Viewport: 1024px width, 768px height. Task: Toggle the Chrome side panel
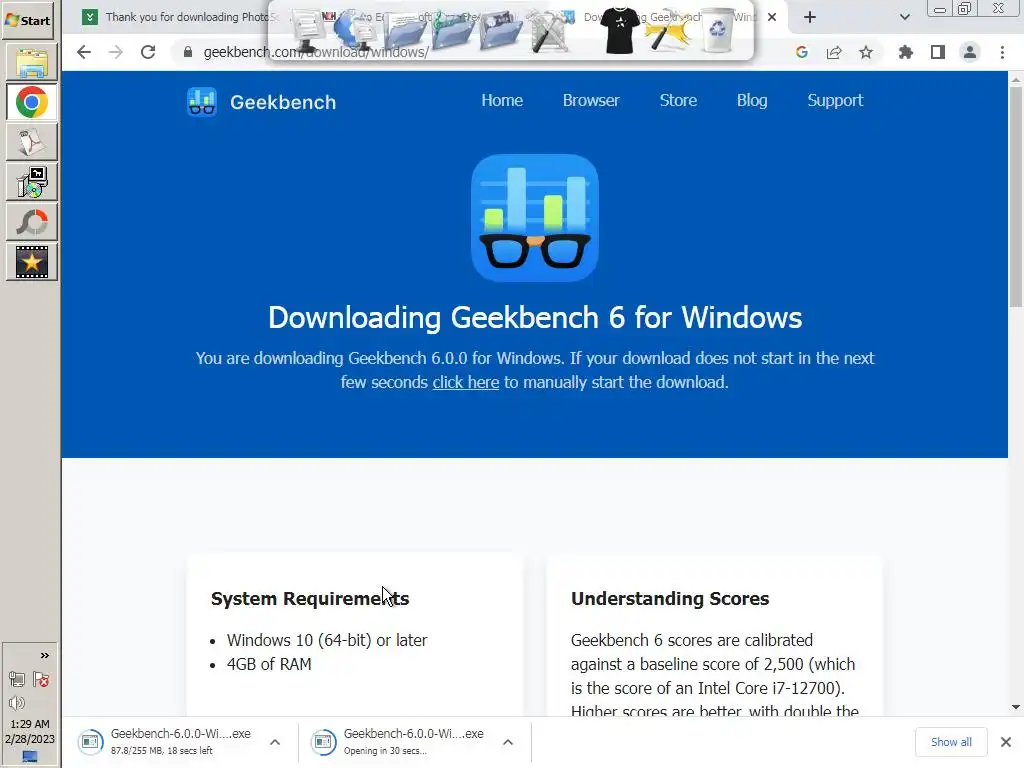click(938, 52)
